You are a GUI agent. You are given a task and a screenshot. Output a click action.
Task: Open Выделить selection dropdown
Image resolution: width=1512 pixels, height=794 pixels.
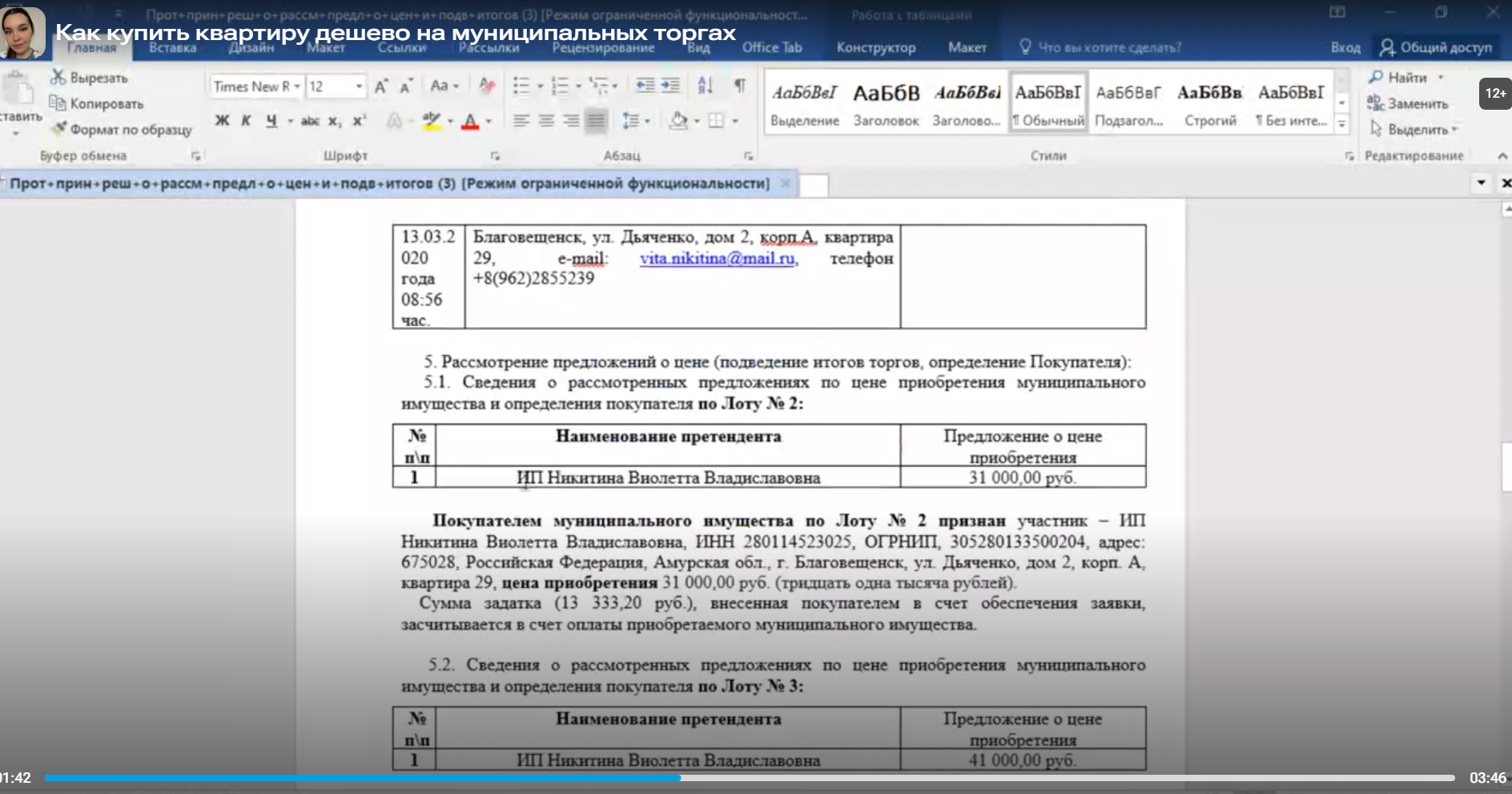(1413, 129)
